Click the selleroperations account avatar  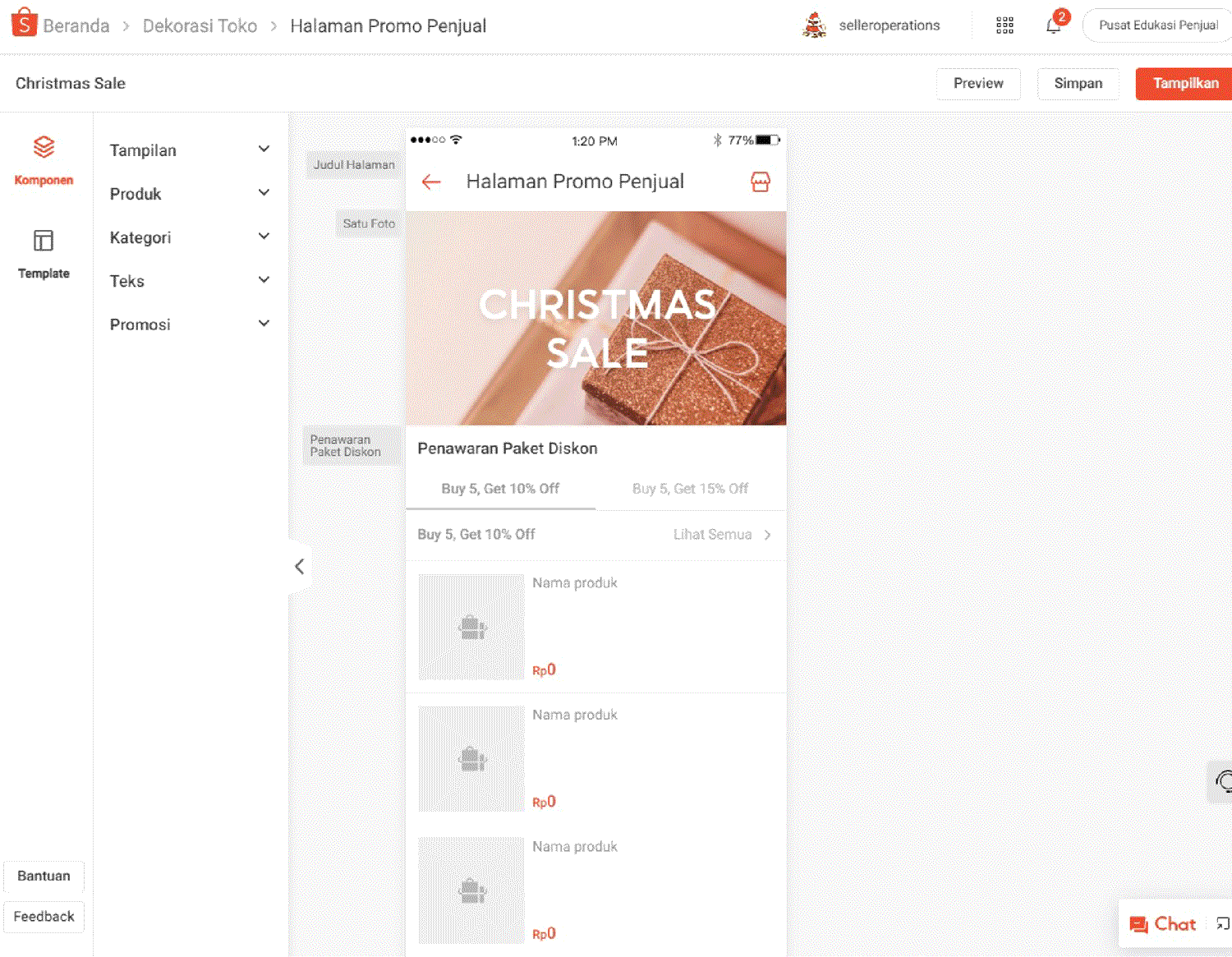[814, 25]
